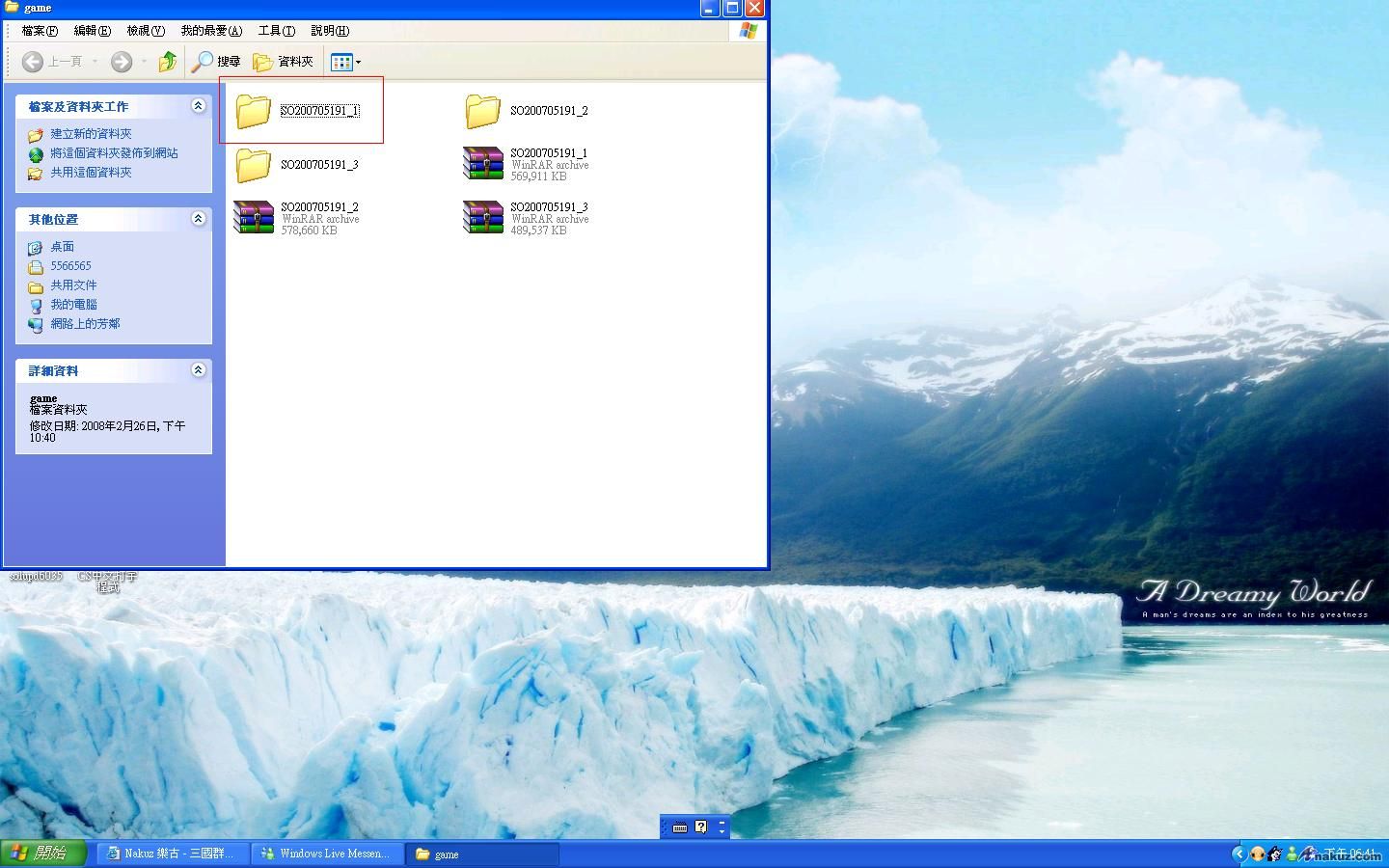
Task: Collapse the 檔案及資料夾工作 panel
Action: click(198, 106)
